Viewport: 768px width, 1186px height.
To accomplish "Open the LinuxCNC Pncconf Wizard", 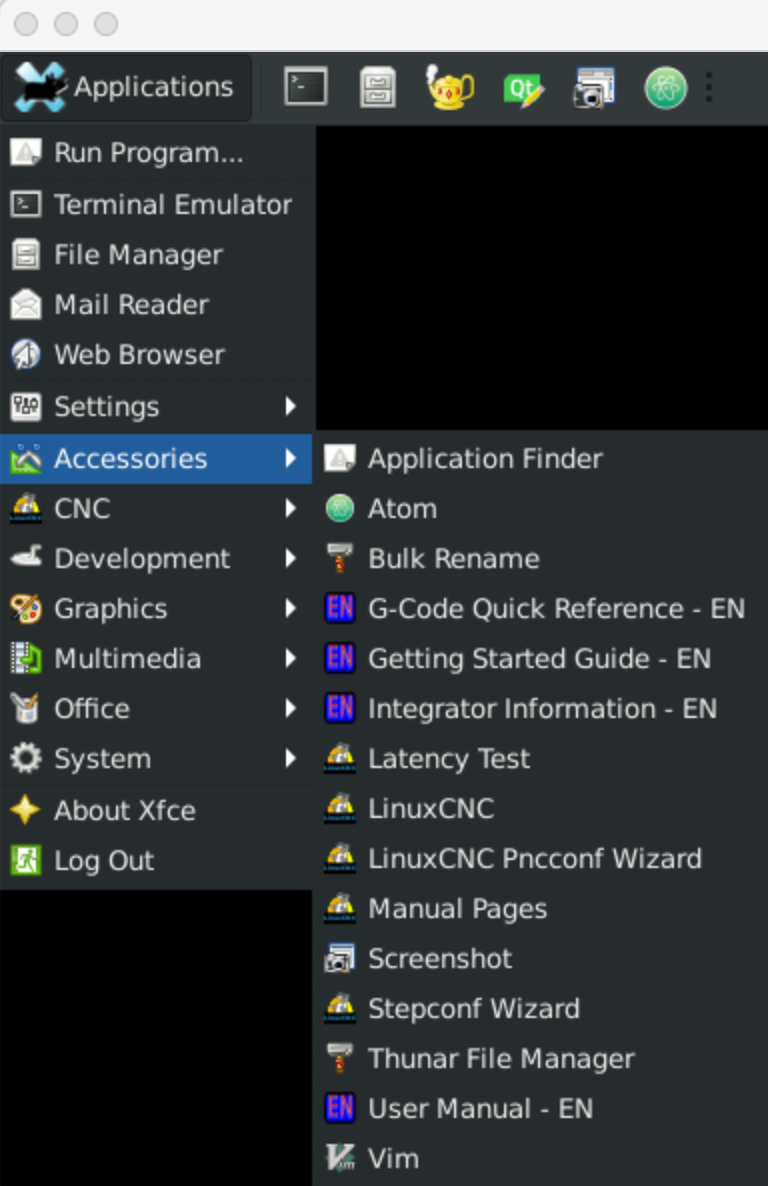I will pos(535,858).
